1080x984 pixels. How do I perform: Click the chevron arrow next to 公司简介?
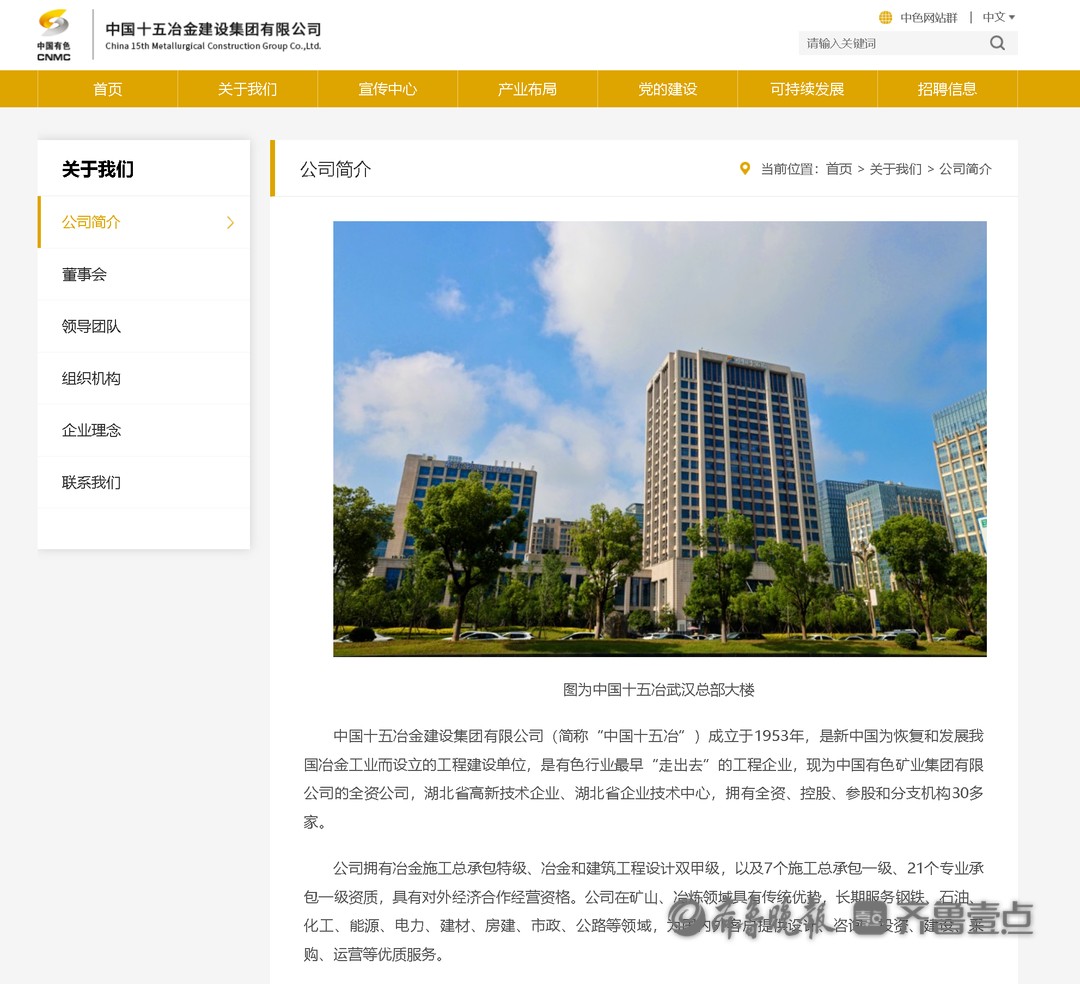point(230,222)
